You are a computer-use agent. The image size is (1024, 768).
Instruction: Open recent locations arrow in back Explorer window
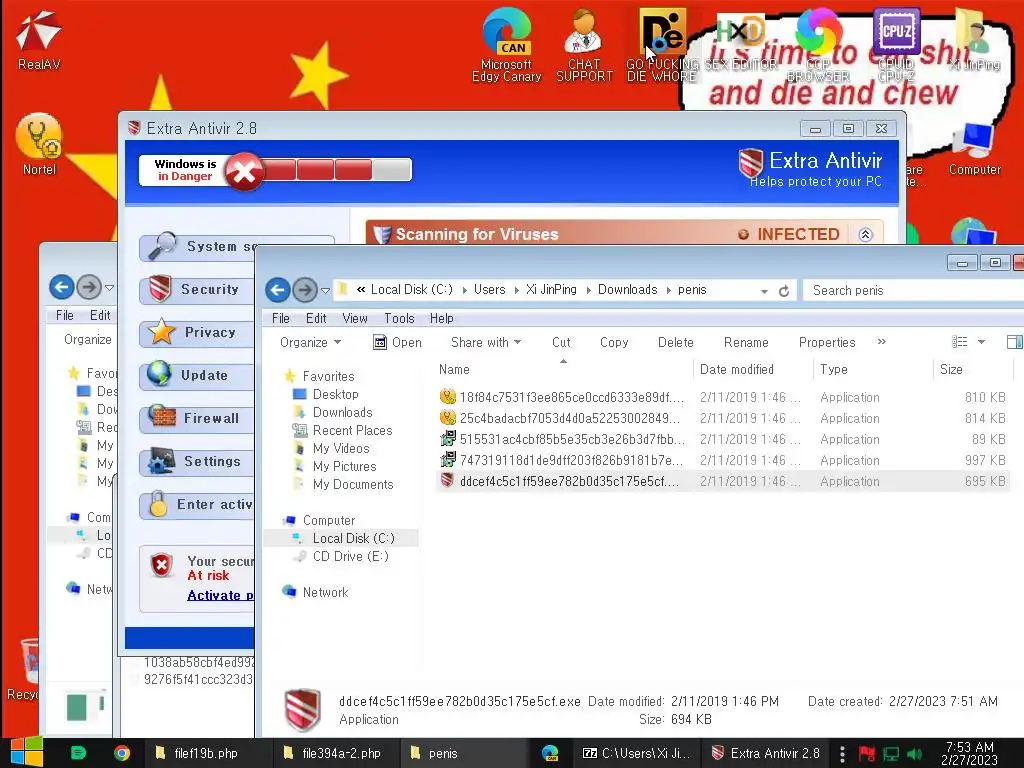click(x=110, y=287)
